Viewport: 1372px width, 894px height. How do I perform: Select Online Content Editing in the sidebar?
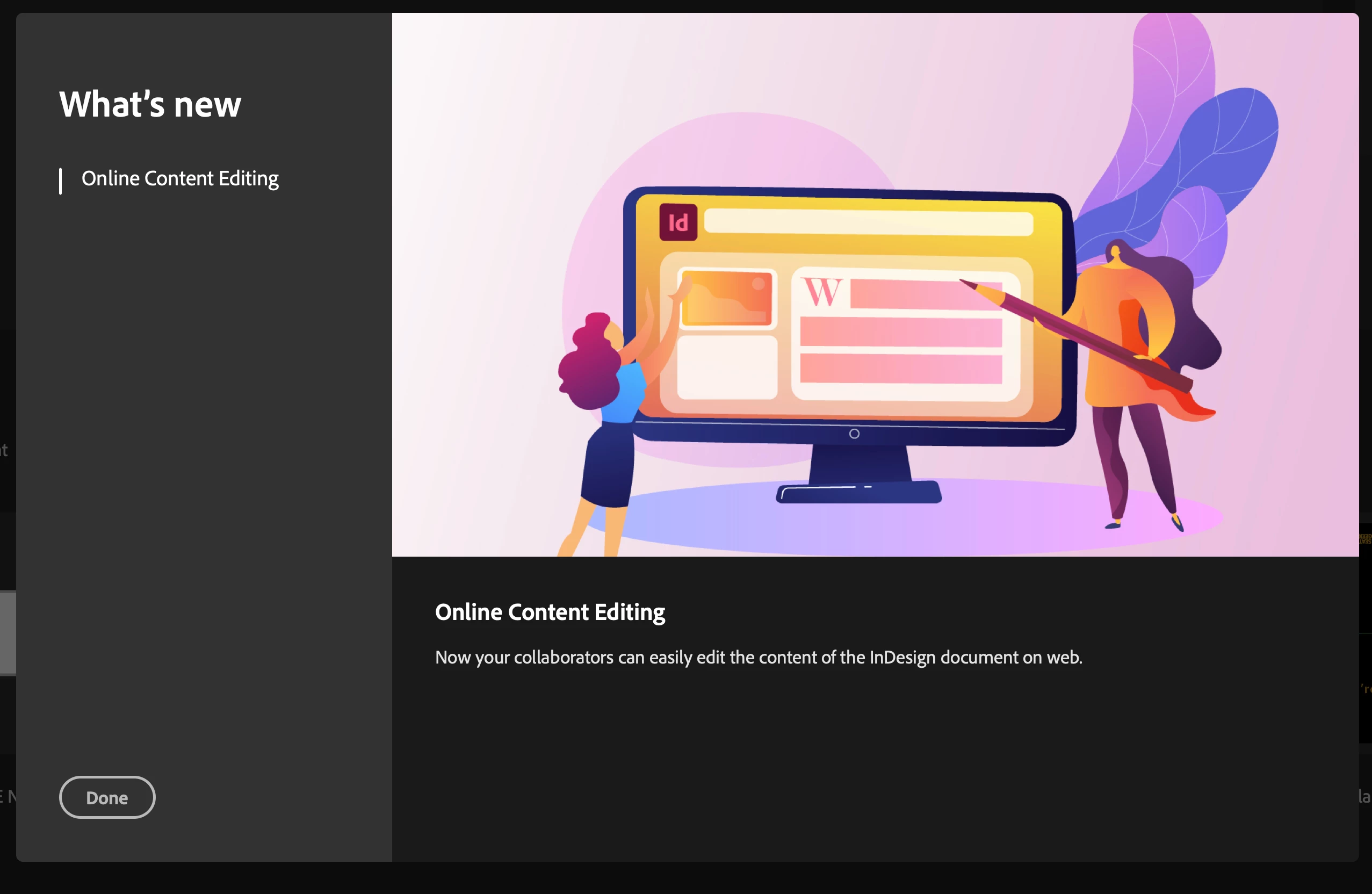180,179
